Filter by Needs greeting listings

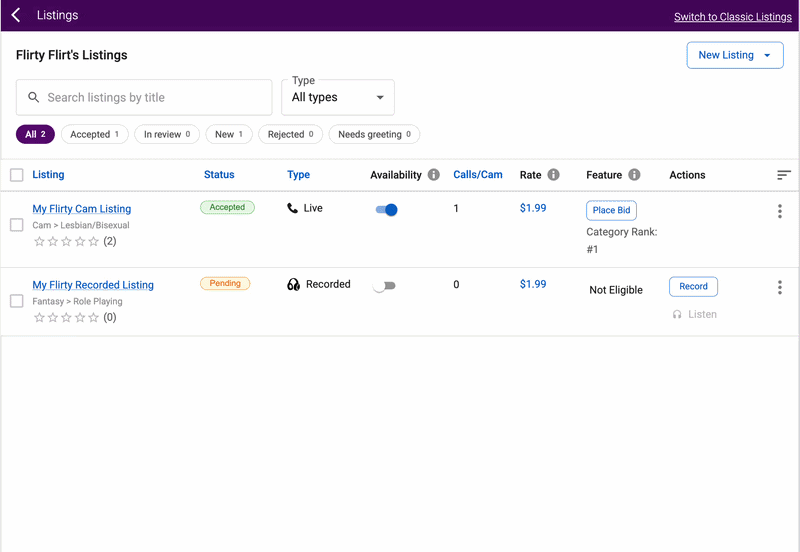pyautogui.click(x=374, y=134)
